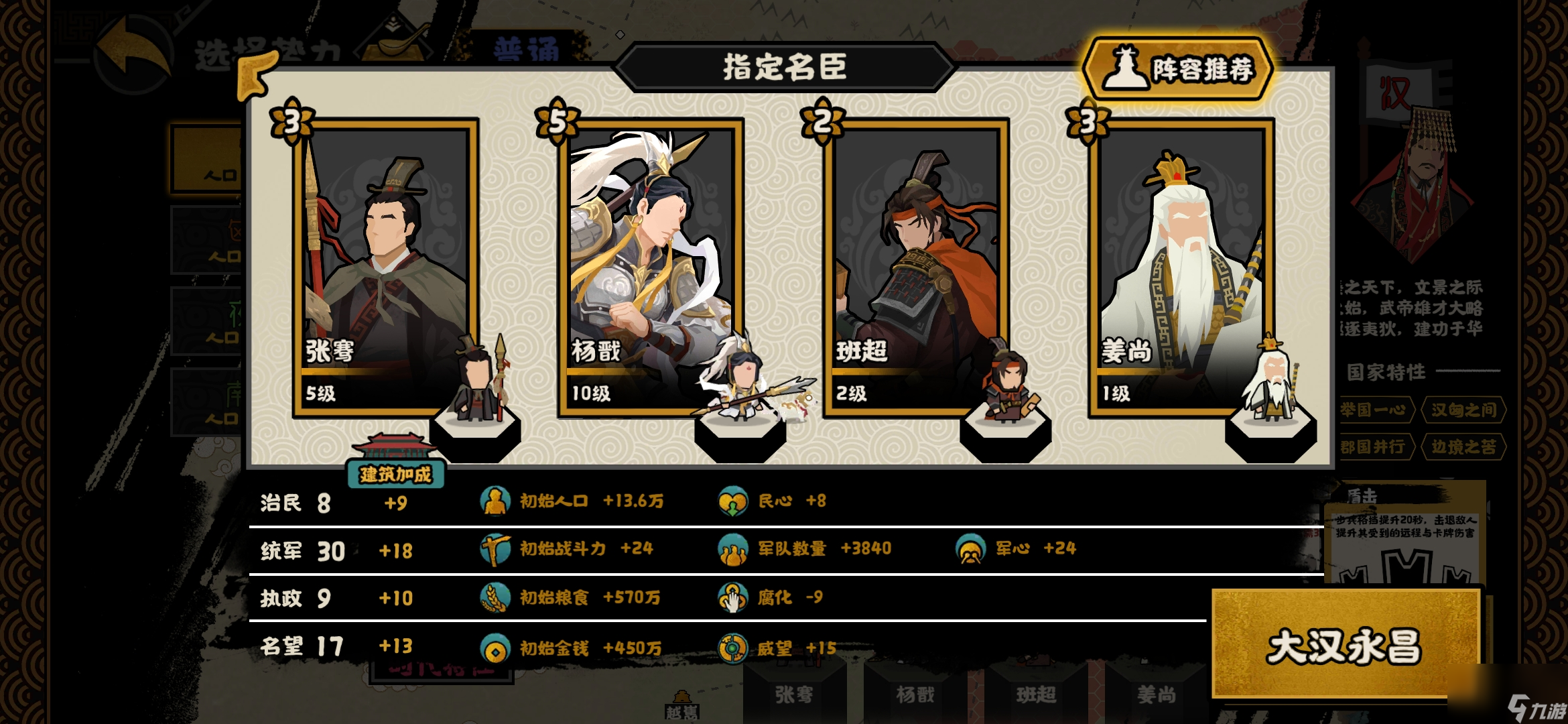This screenshot has height=724, width=1568.
Task: Open the 举国一心 national trait tag
Action: 1374,410
